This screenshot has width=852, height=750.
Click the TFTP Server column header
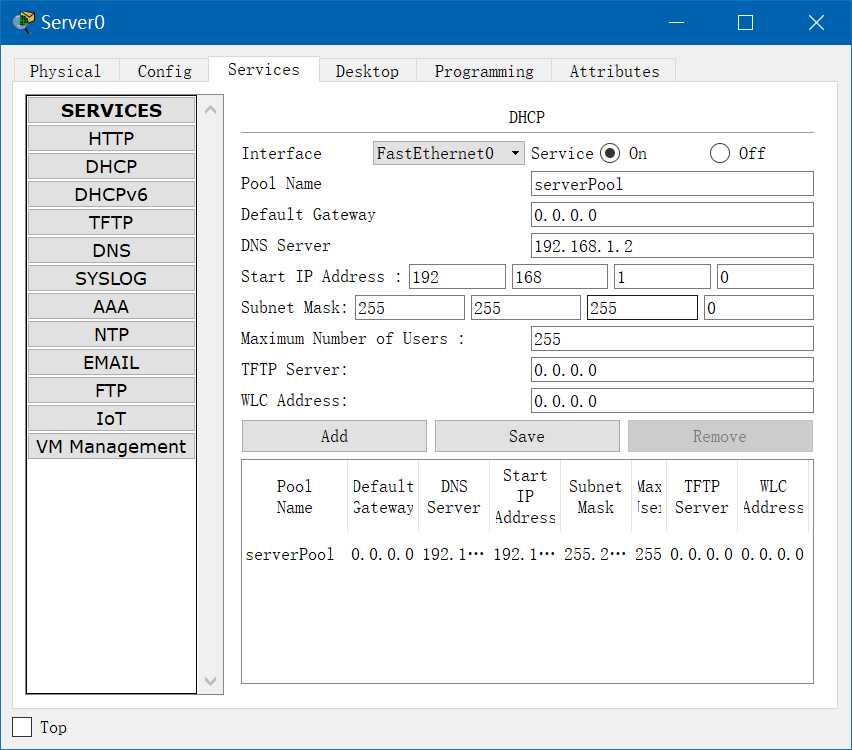click(702, 496)
